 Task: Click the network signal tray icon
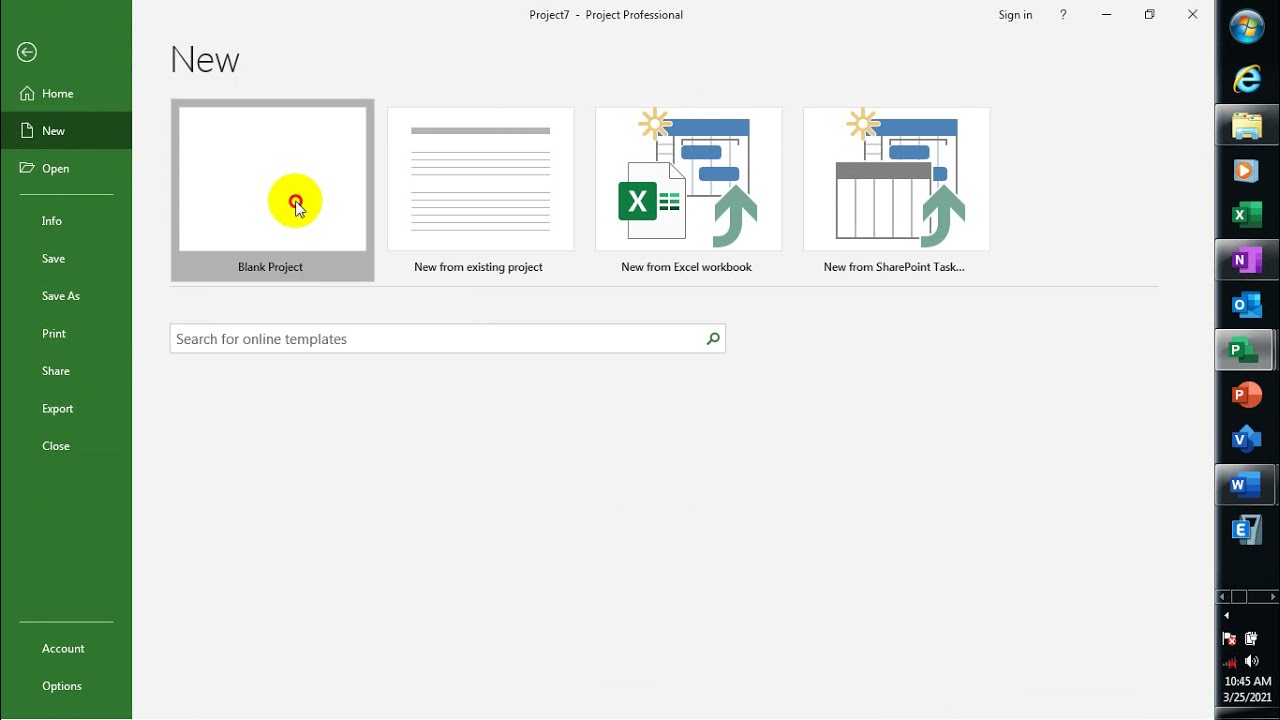click(x=1230, y=662)
